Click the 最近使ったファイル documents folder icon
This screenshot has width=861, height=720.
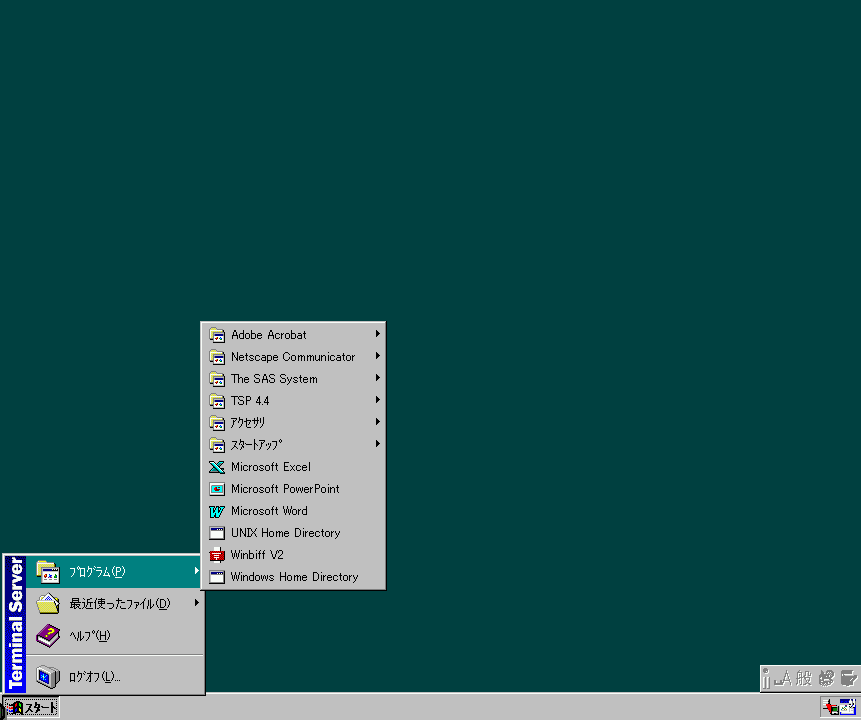tap(48, 604)
